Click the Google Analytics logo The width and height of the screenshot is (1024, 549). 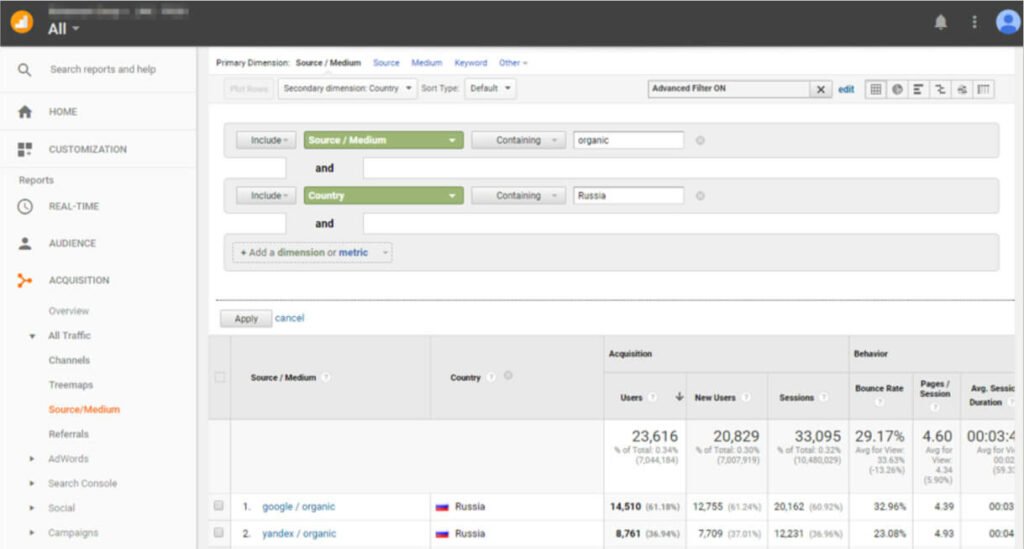click(x=22, y=22)
